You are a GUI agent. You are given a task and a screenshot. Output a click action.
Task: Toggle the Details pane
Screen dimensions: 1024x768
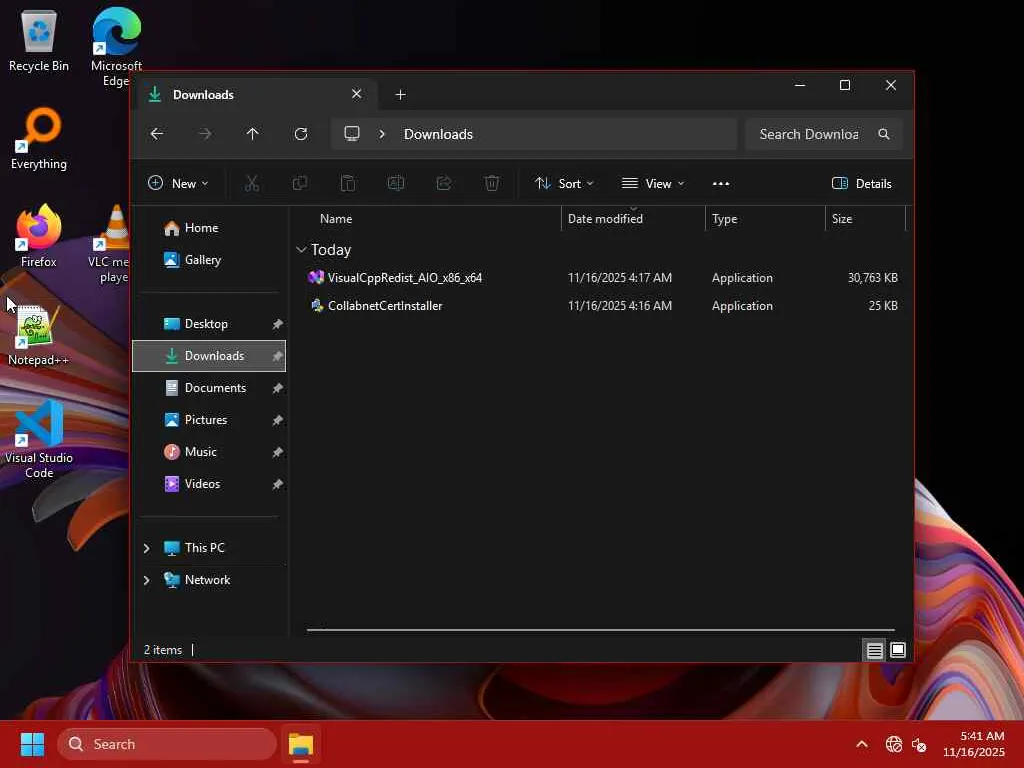861,184
